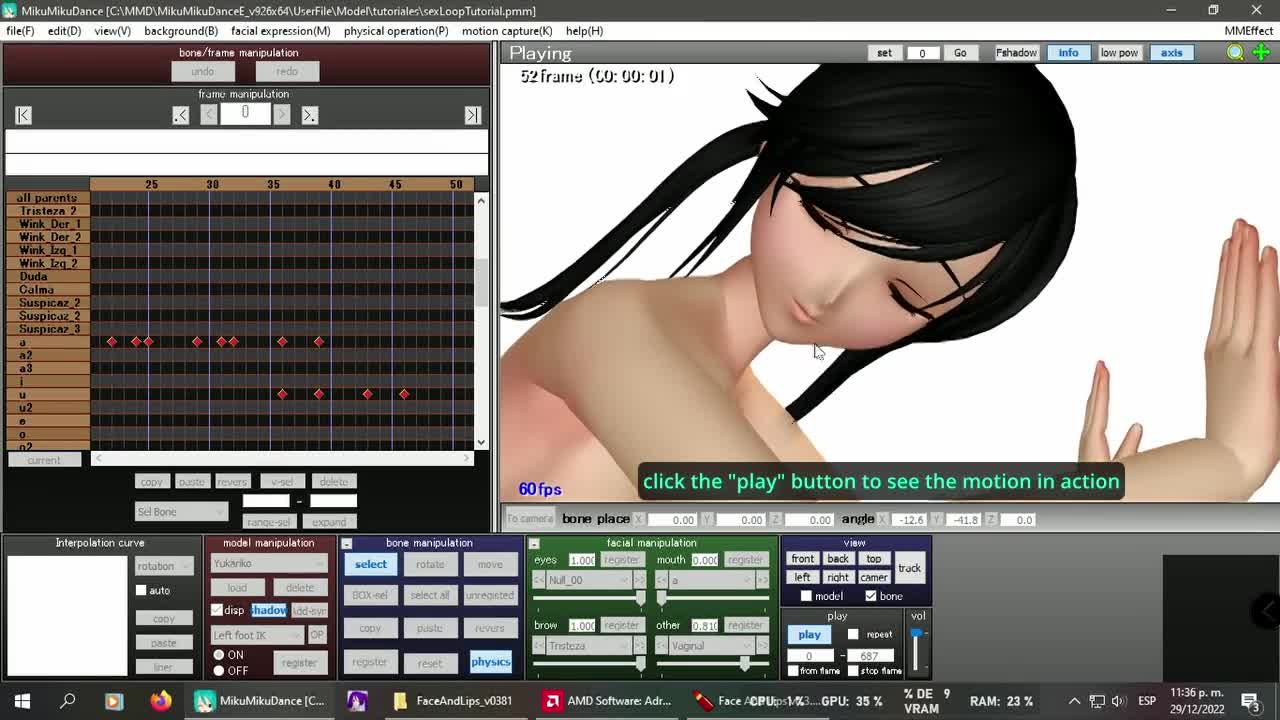1280x720 pixels.
Task: Enable the auto interpolation checkbox
Action: point(141,590)
